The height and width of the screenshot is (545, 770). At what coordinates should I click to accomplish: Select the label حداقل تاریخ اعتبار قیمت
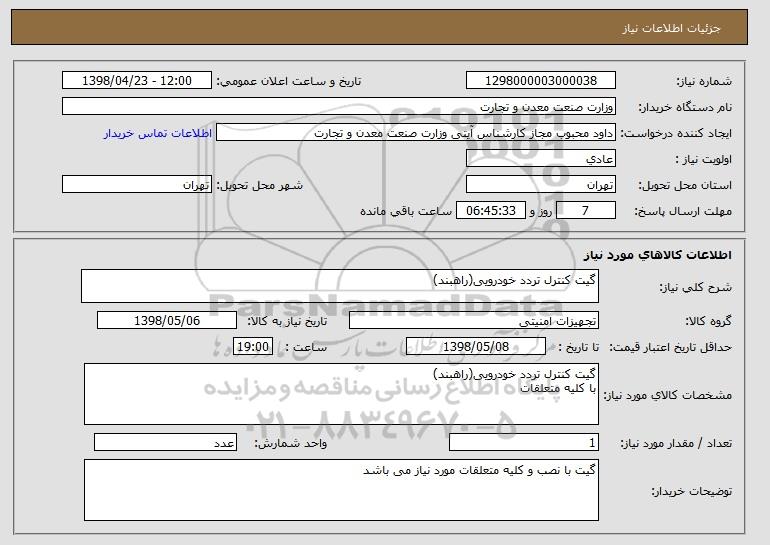click(670, 348)
